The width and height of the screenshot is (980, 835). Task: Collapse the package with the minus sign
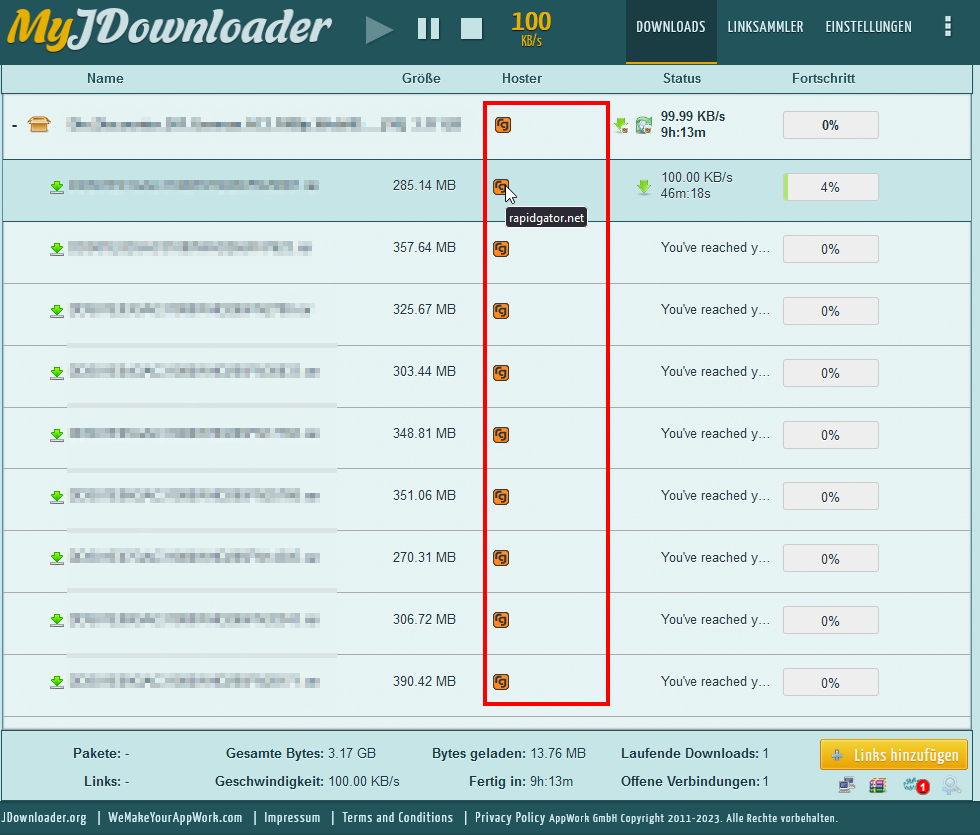click(14, 125)
